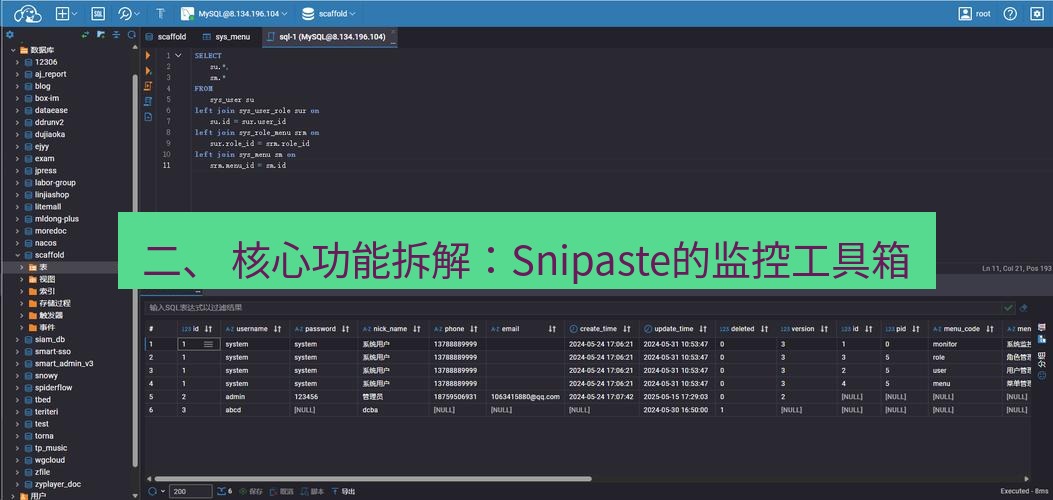Open dropdown arrow beside the search icon
Image resolution: width=1053 pixels, height=500 pixels.
click(138, 13)
